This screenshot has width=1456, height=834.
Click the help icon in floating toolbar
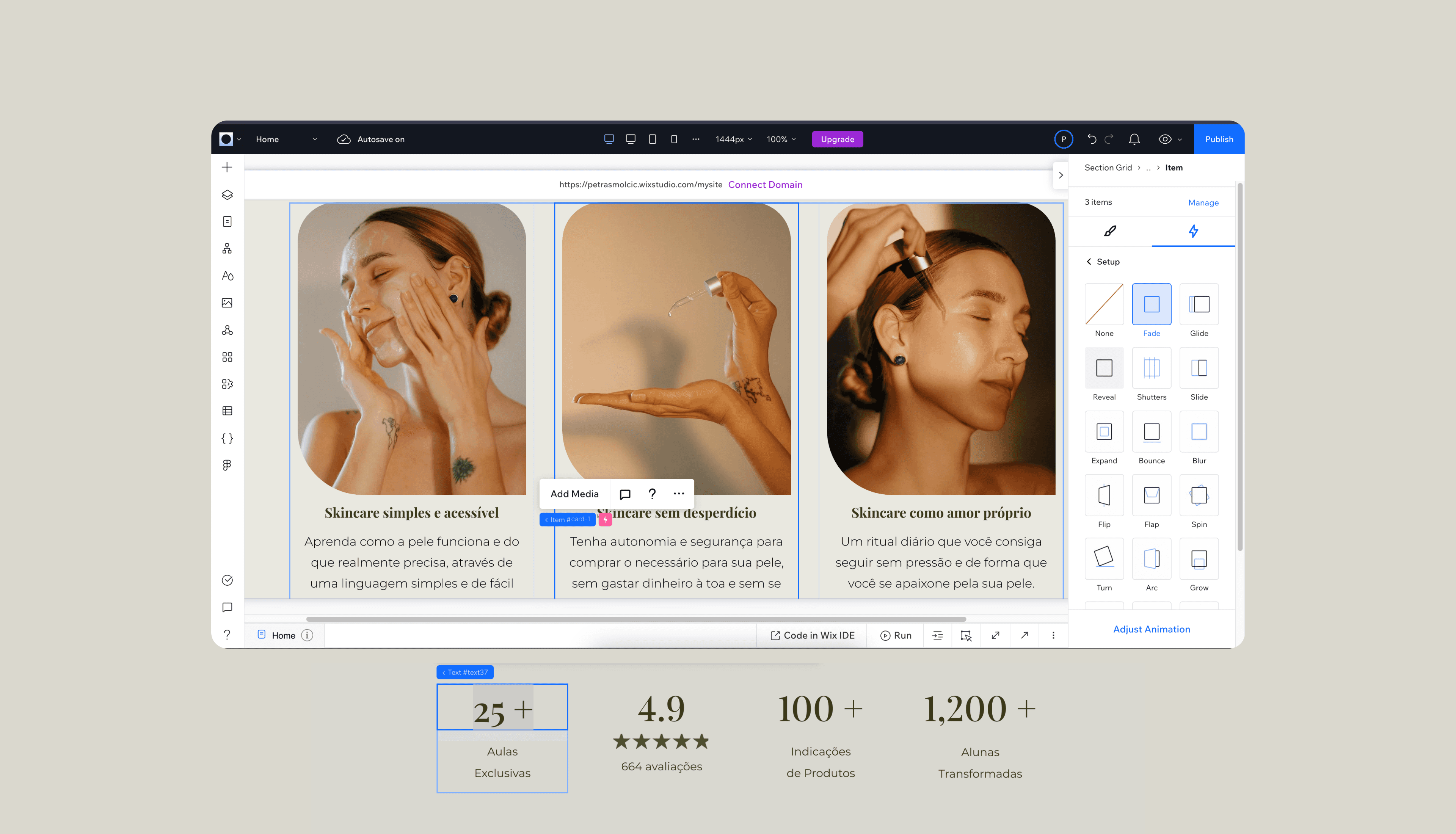click(652, 494)
